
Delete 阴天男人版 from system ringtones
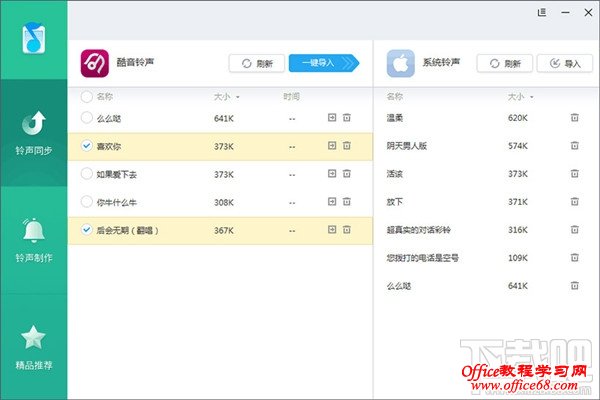click(575, 145)
